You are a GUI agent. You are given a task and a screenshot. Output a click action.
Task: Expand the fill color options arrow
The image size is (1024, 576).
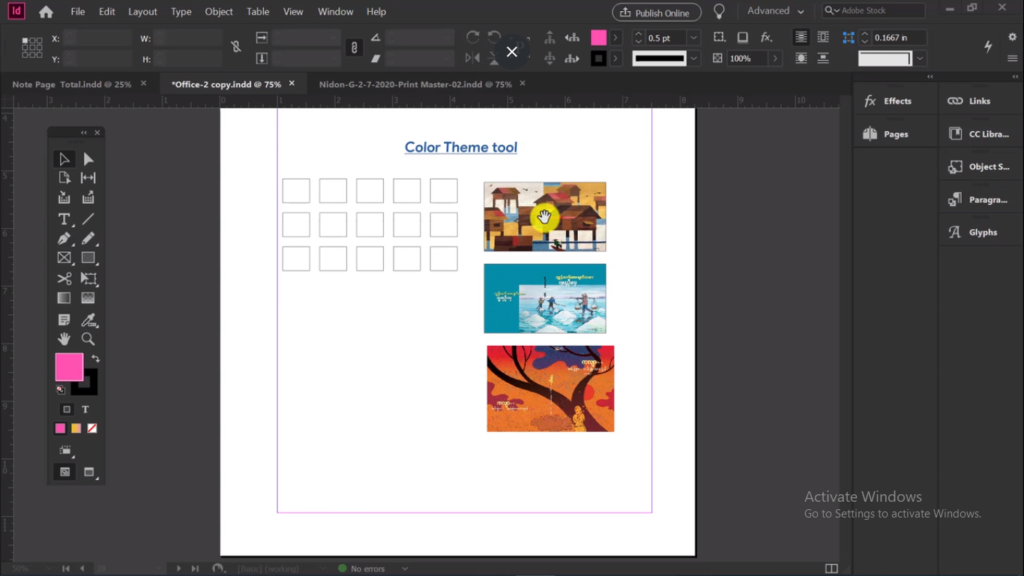tap(615, 38)
